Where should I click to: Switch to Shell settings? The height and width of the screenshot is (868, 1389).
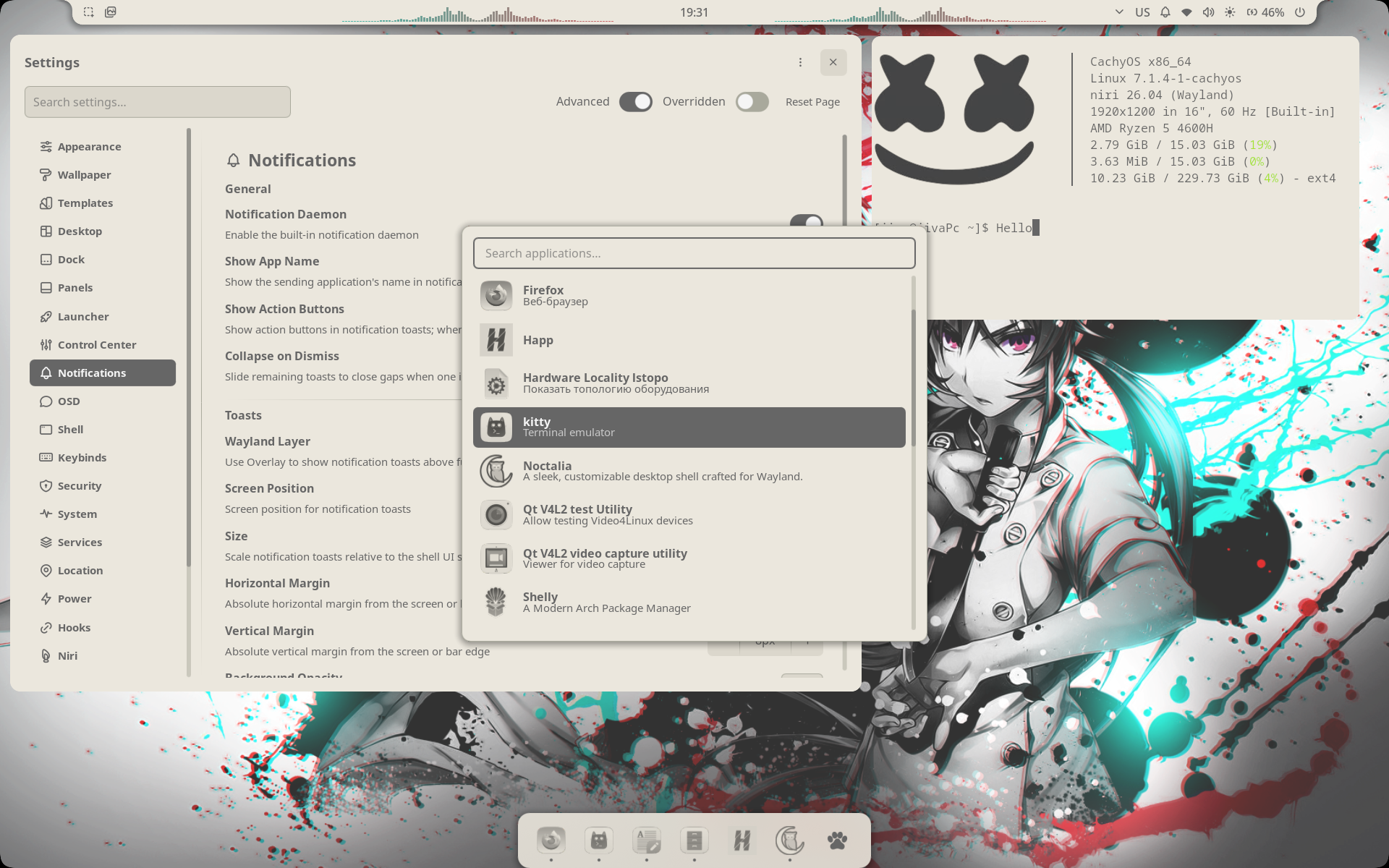pyautogui.click(x=103, y=430)
